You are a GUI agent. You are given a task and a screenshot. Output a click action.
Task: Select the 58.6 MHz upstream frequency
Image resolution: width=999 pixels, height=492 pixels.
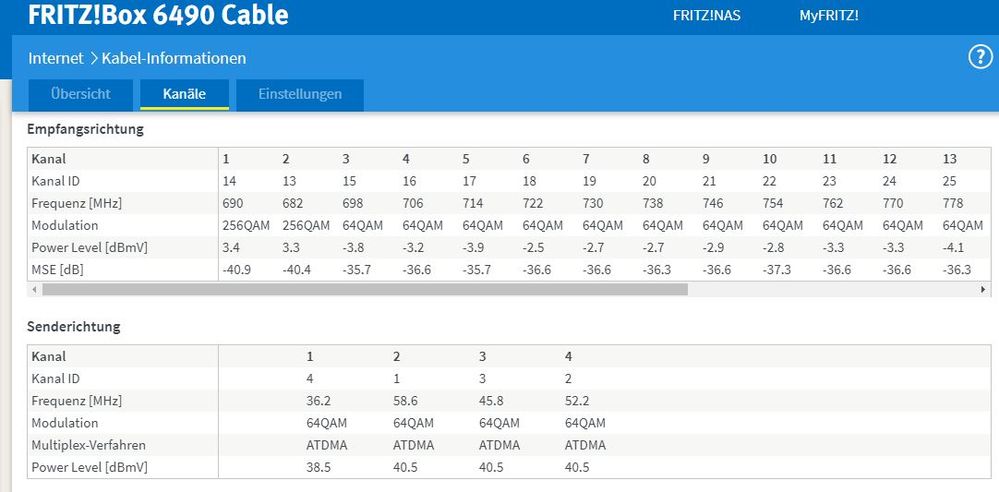point(405,401)
